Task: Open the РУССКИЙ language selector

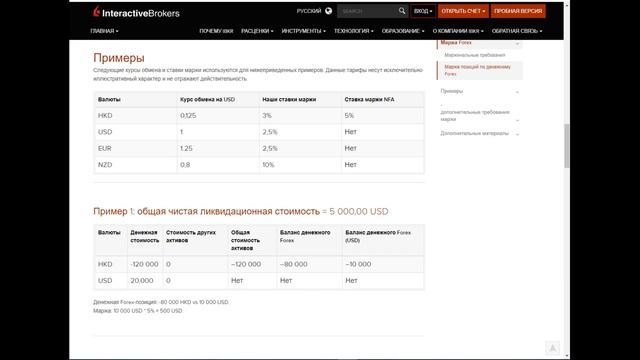Action: coord(309,11)
